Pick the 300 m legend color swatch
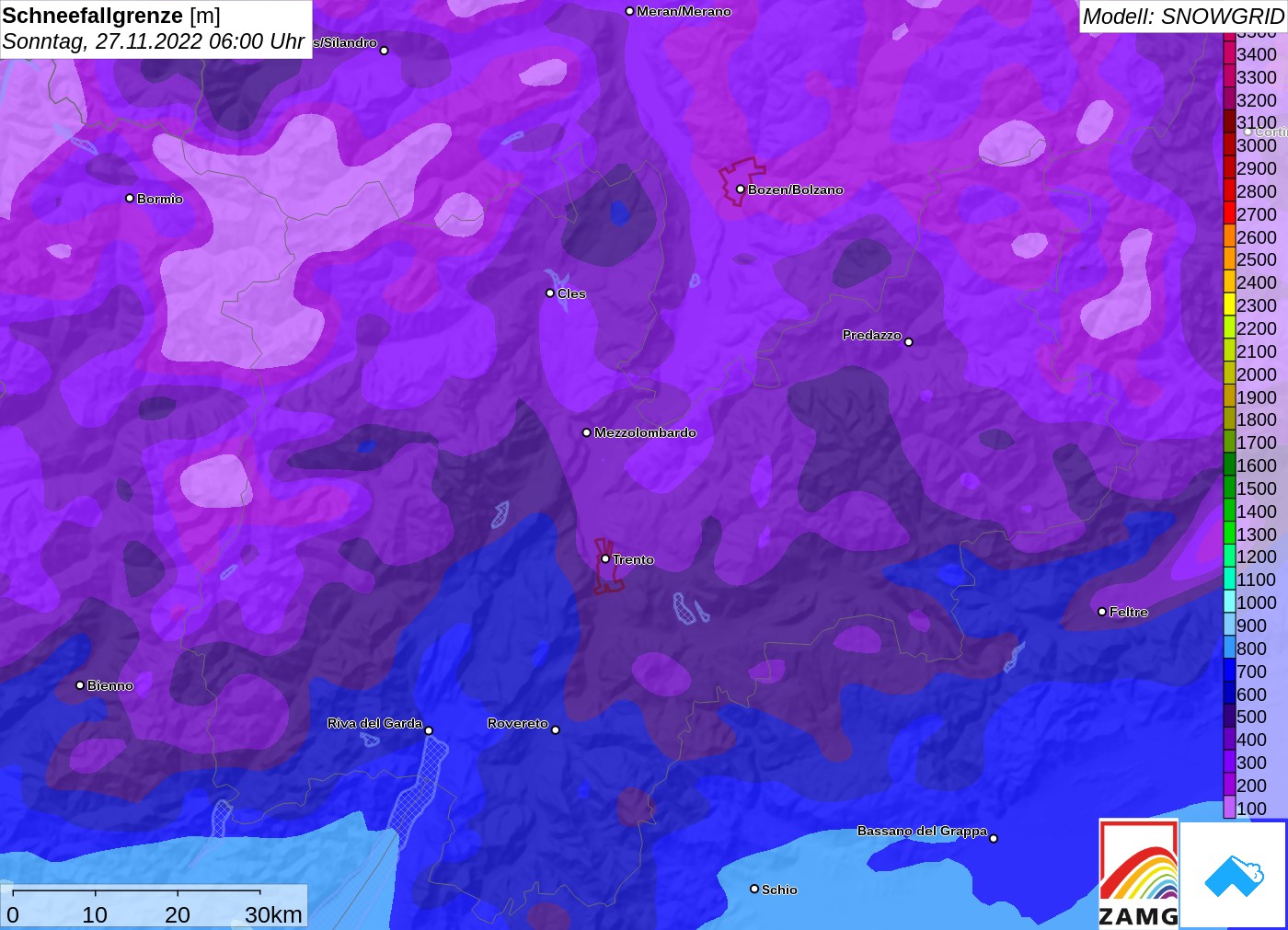This screenshot has width=1288, height=930. pos(1229,762)
